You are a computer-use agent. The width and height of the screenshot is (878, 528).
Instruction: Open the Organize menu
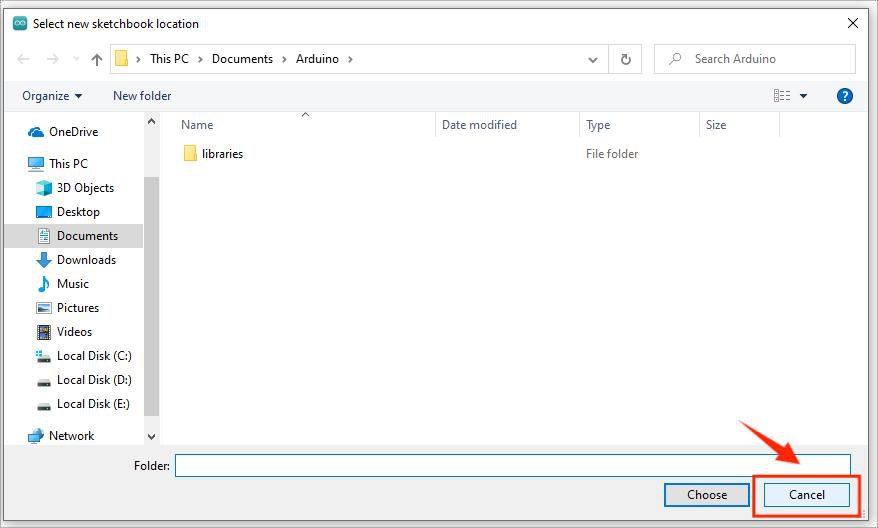coord(52,96)
